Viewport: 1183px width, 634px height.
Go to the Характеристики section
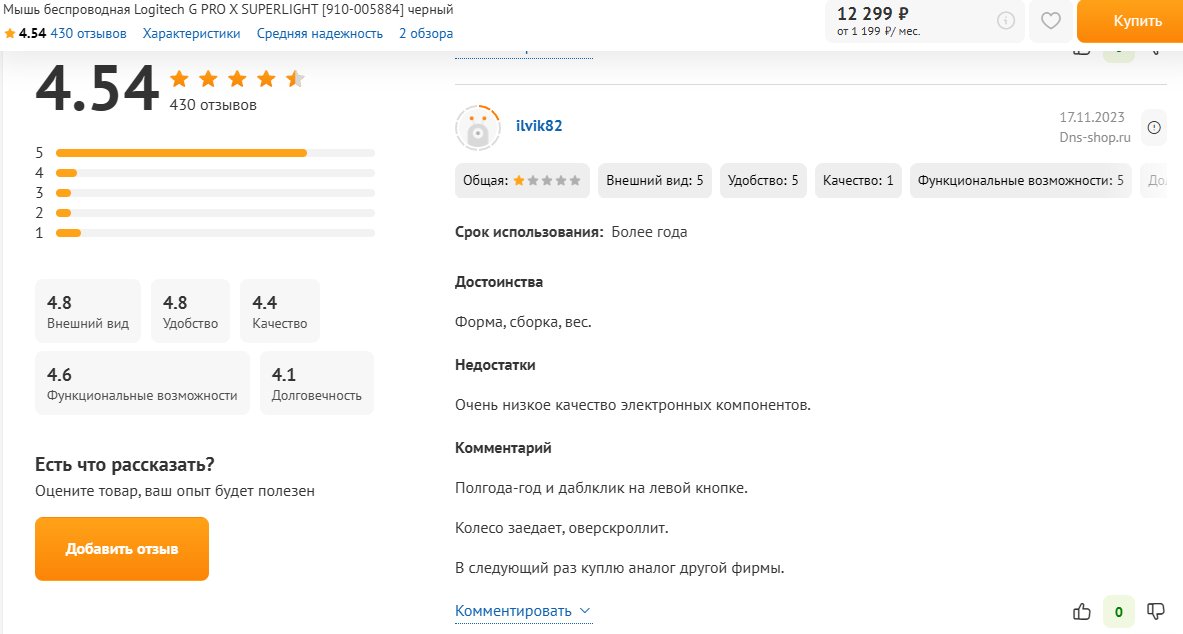[192, 33]
